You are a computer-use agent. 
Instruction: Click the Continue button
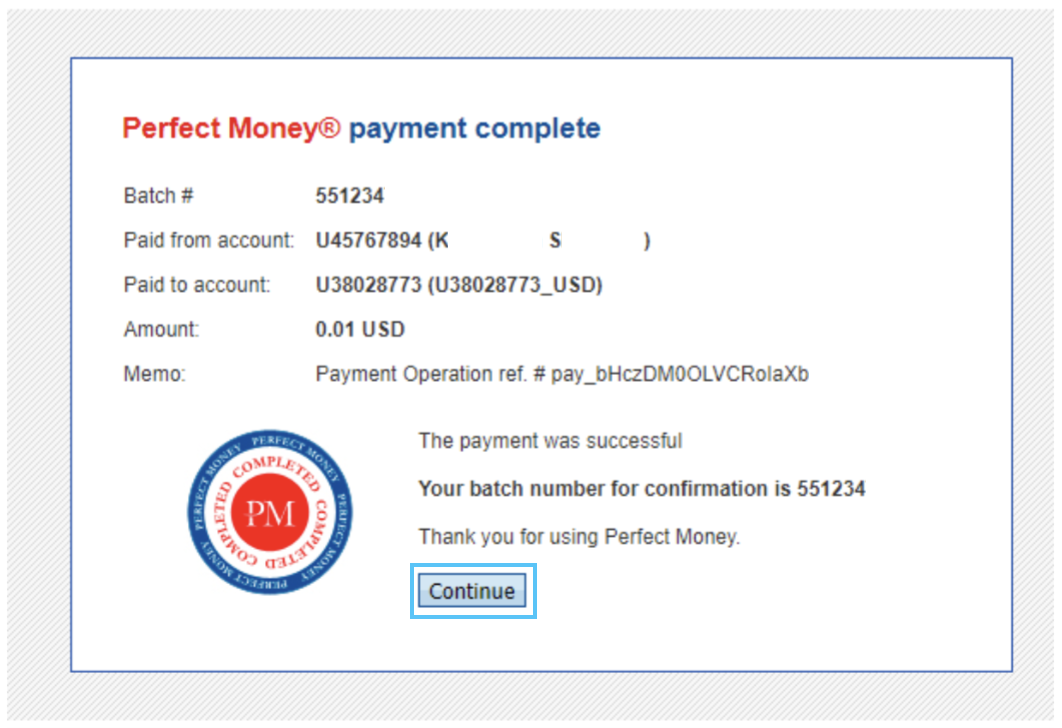pyautogui.click(x=471, y=591)
